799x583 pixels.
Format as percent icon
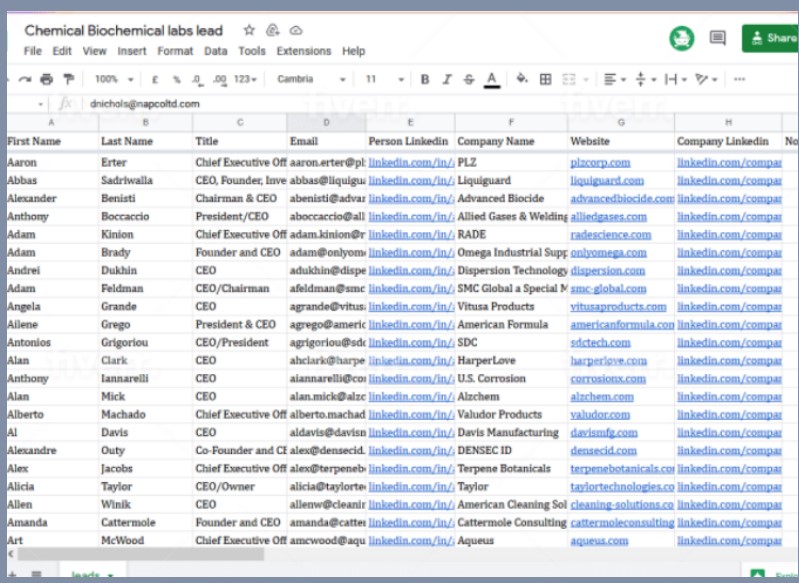coord(176,79)
